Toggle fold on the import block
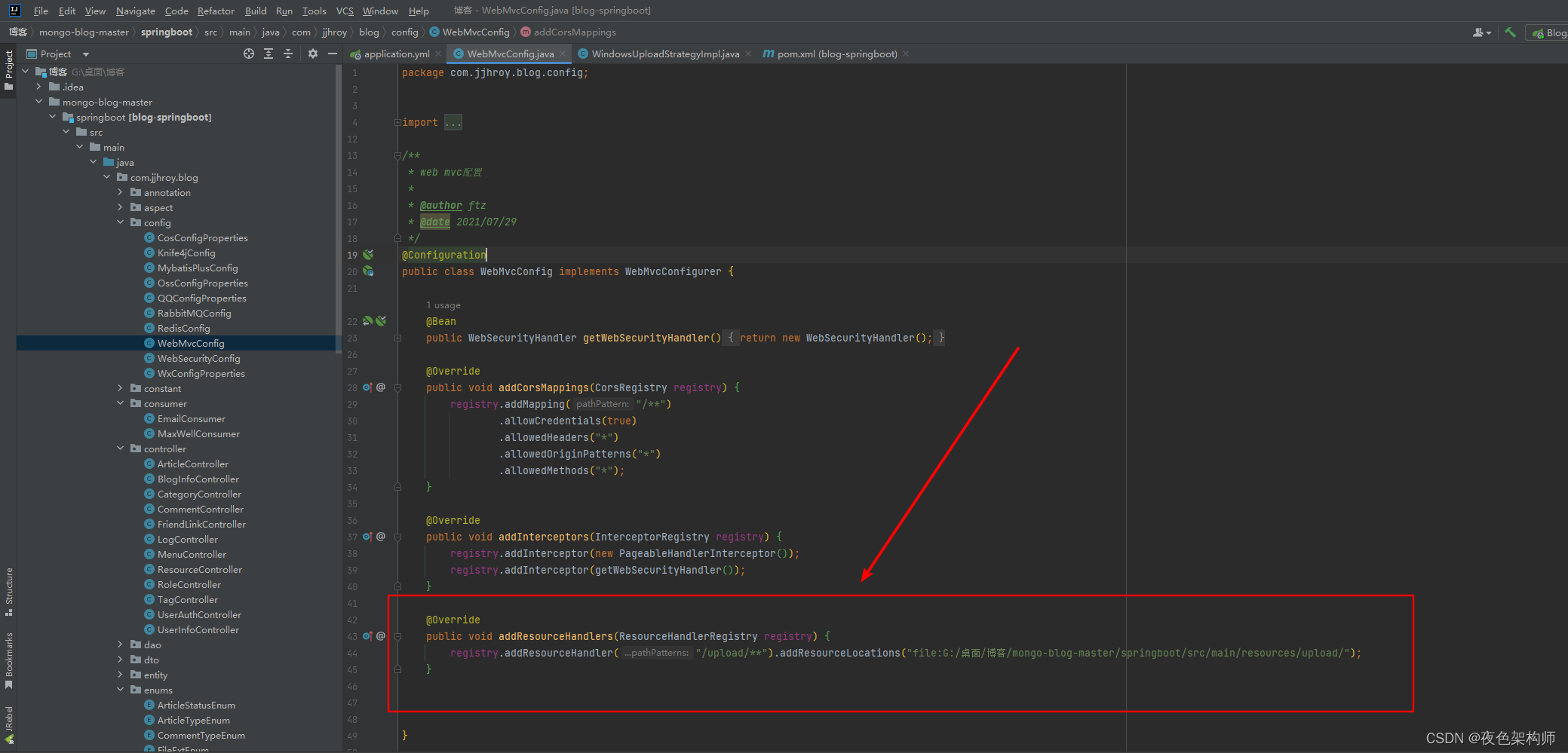Image resolution: width=1568 pixels, height=753 pixels. 397,123
